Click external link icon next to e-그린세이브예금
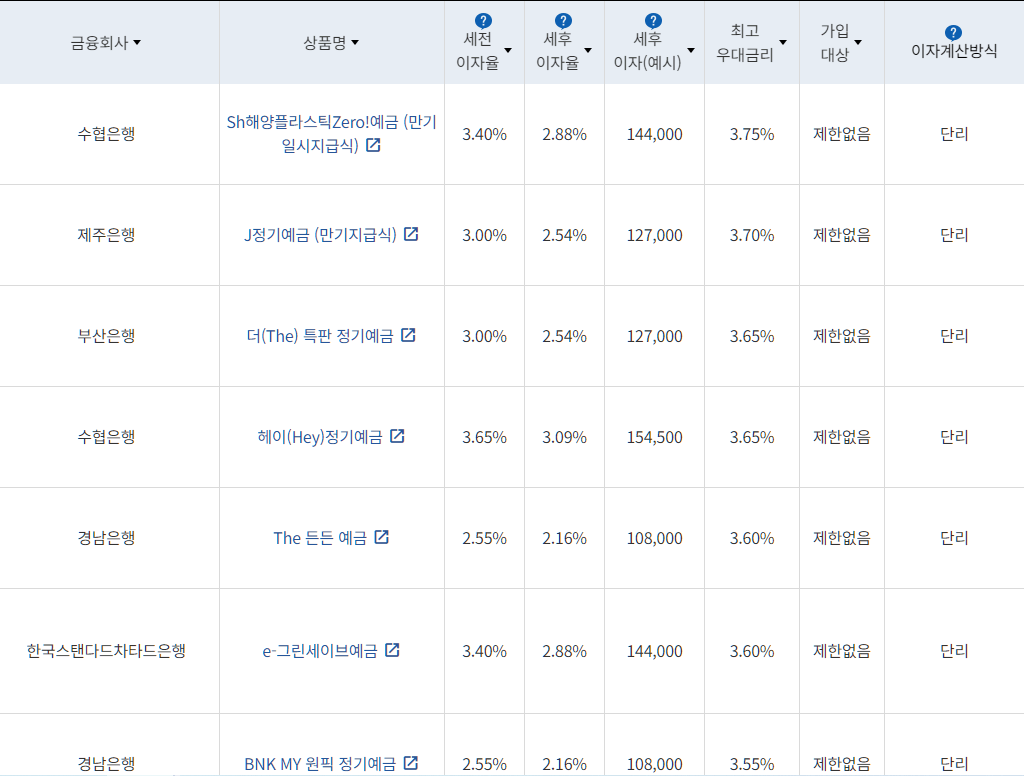The width and height of the screenshot is (1024, 776). click(392, 650)
